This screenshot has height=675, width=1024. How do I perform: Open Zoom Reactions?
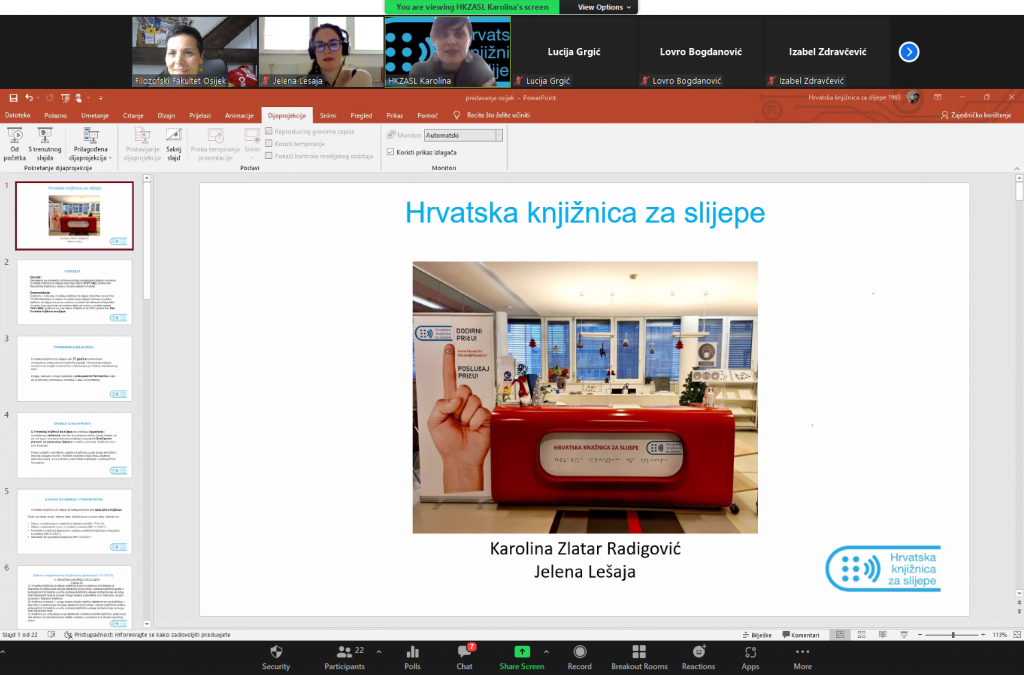pos(699,657)
